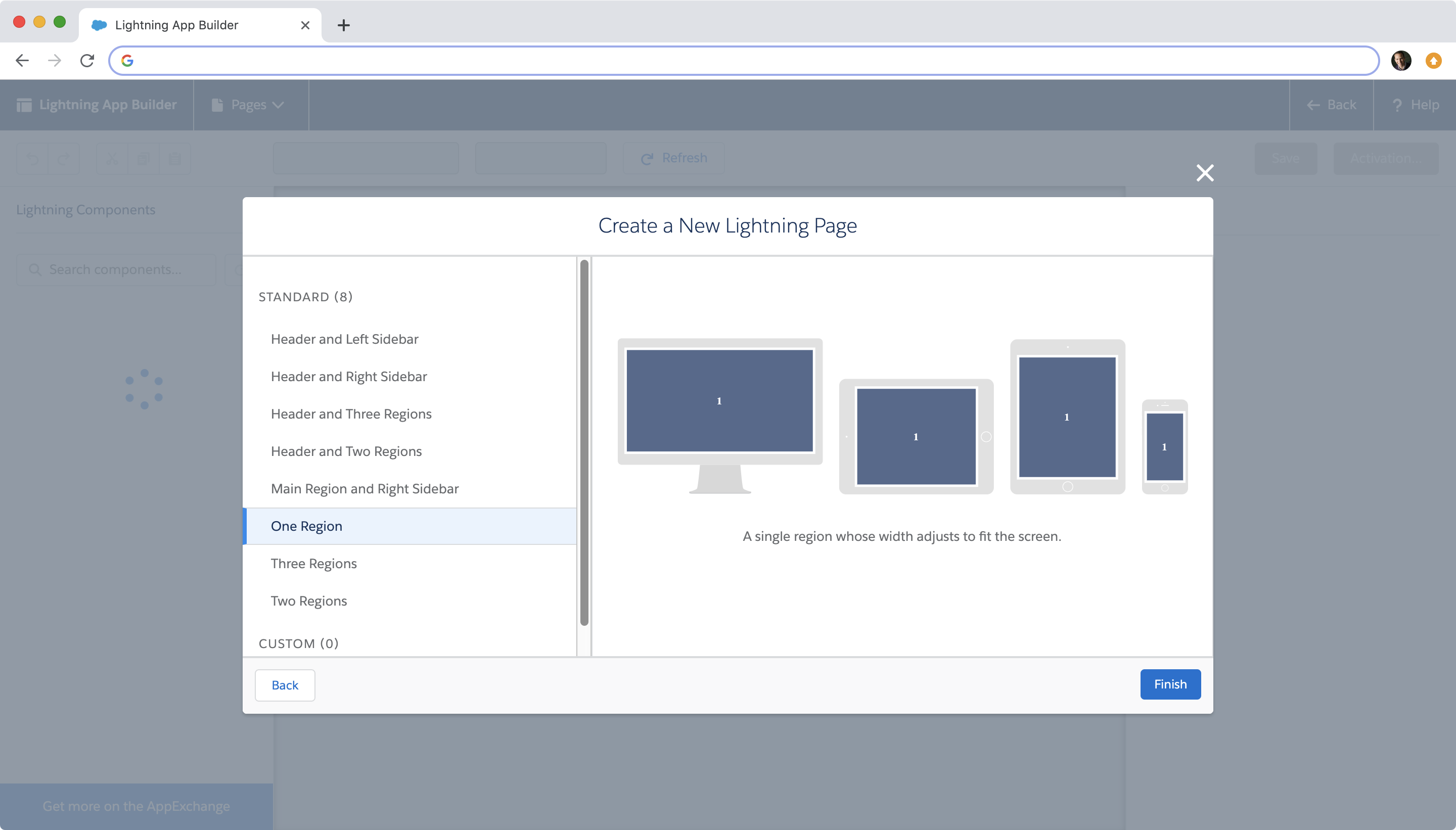The height and width of the screenshot is (830, 1456).
Task: Click the Paste toolbar icon
Action: point(174,159)
